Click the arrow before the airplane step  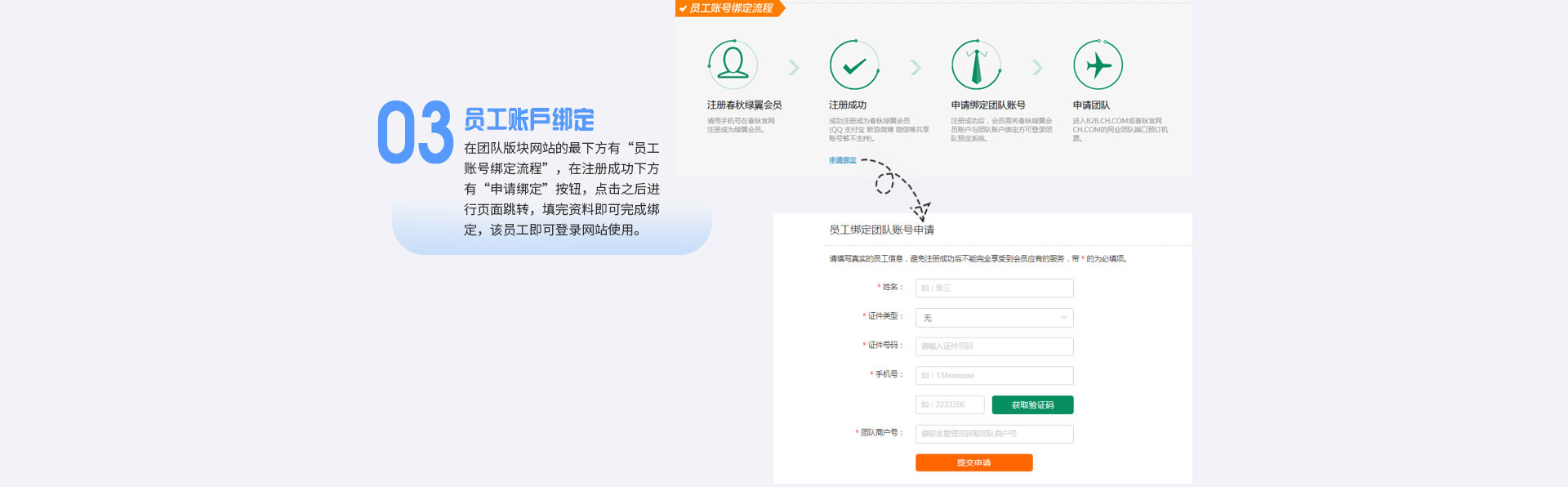pos(1037,67)
